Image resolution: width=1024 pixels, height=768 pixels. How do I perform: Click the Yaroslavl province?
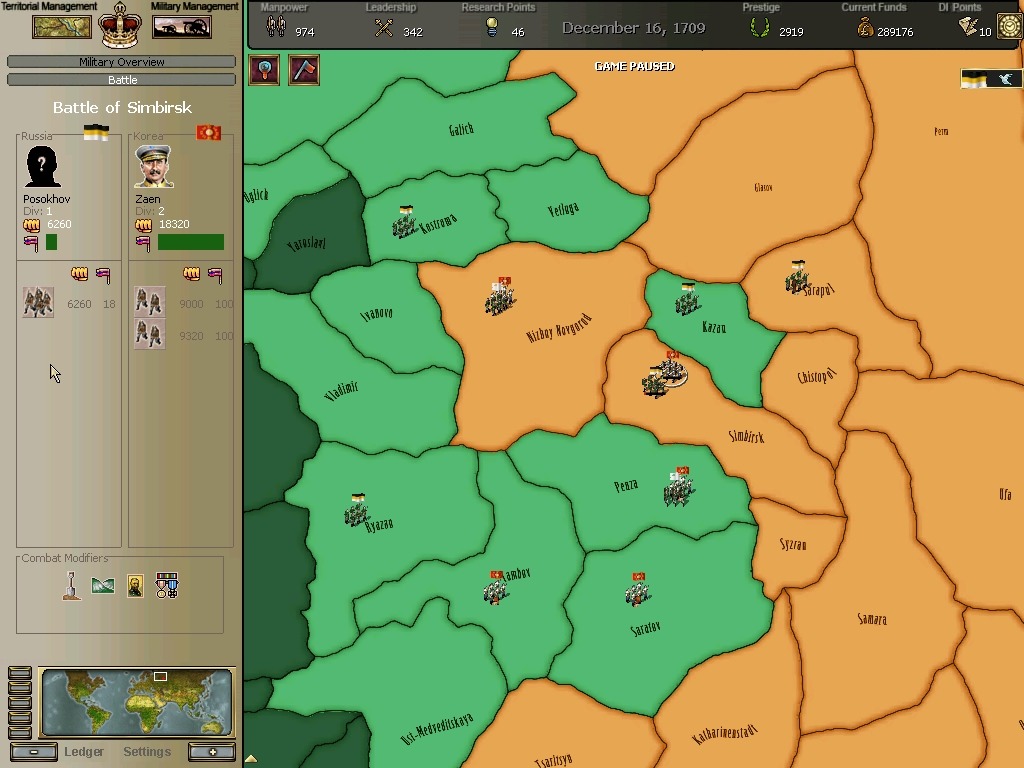(x=306, y=244)
